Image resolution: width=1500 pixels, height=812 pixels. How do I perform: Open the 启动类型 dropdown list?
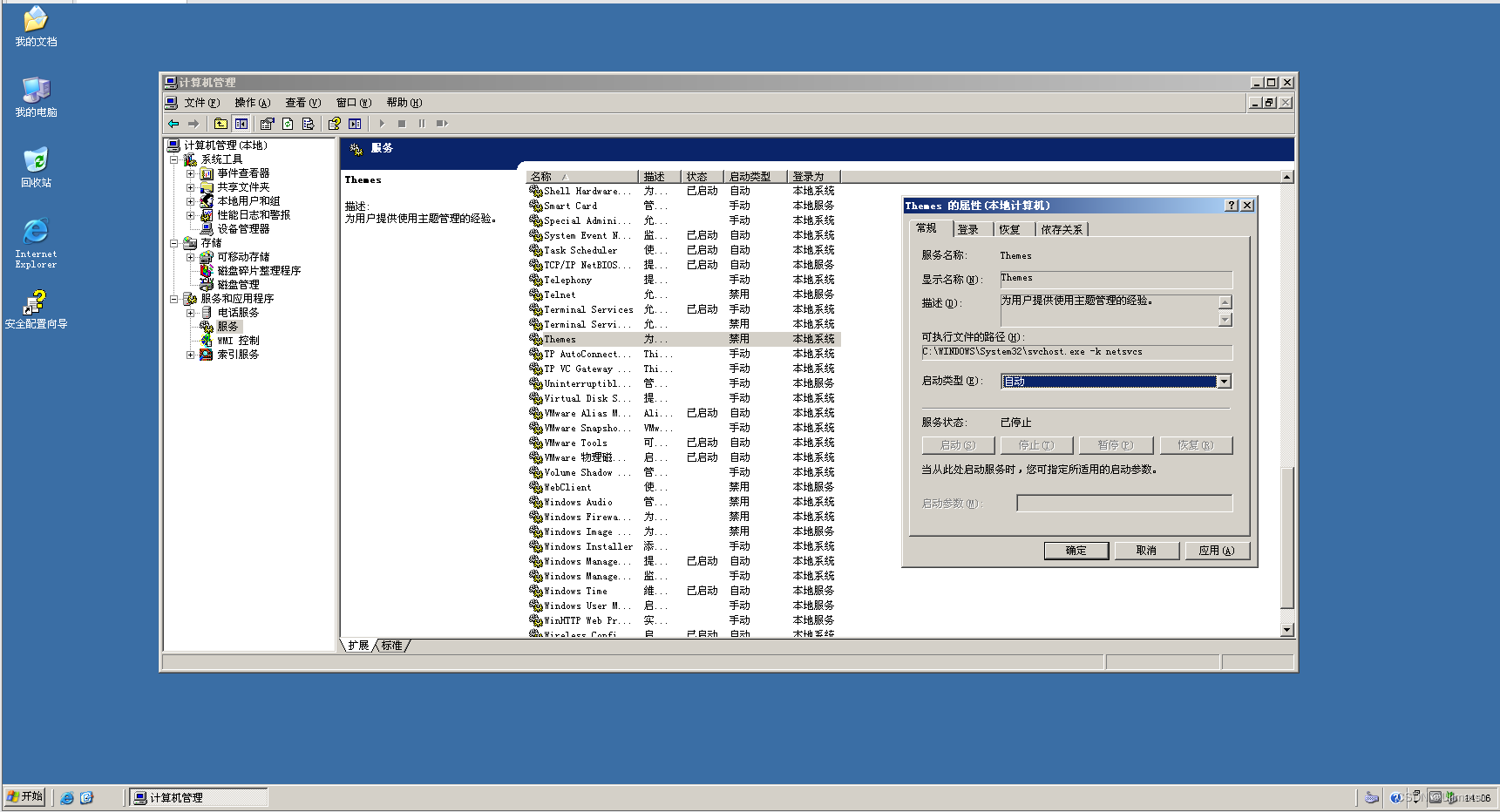click(1224, 382)
